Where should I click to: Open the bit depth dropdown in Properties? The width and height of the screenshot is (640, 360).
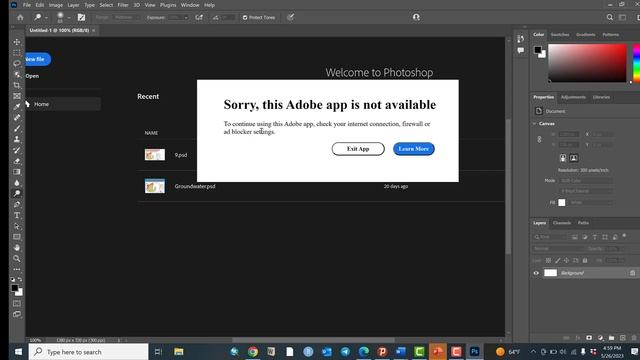pyautogui.click(x=585, y=191)
